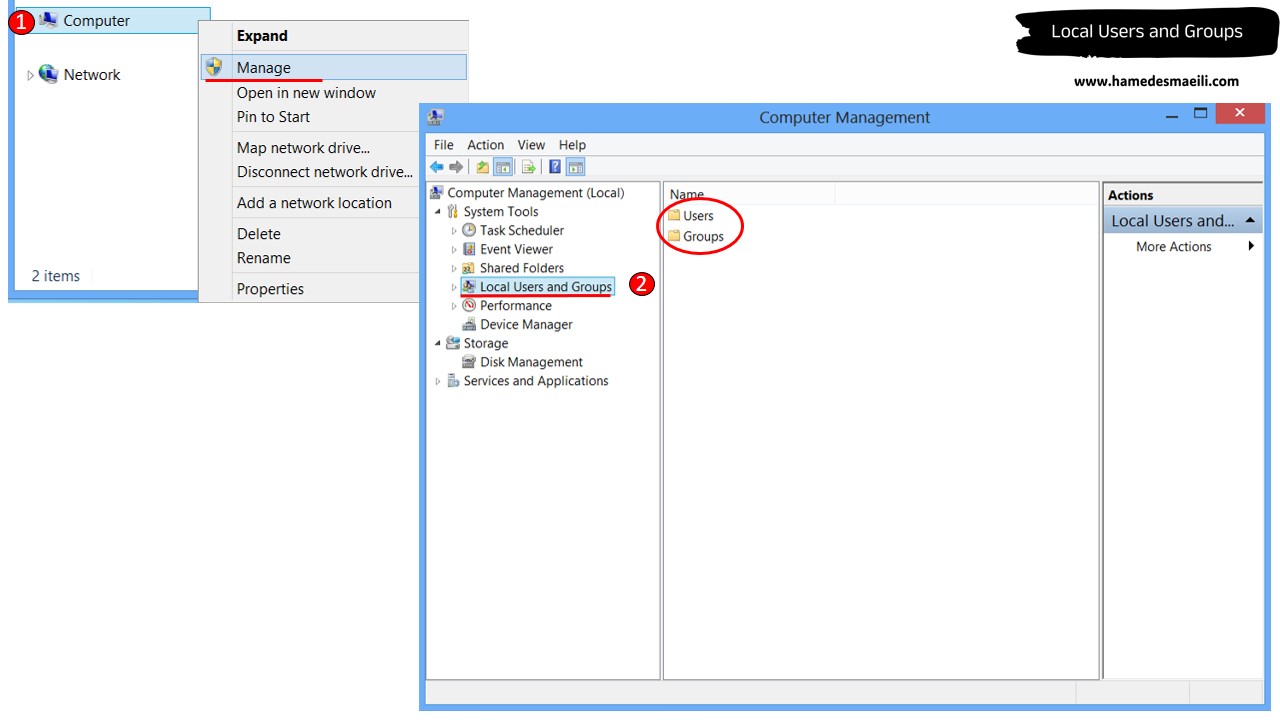Click the Export List toolbar icon
Viewport: 1280px width, 720px height.
[529, 167]
